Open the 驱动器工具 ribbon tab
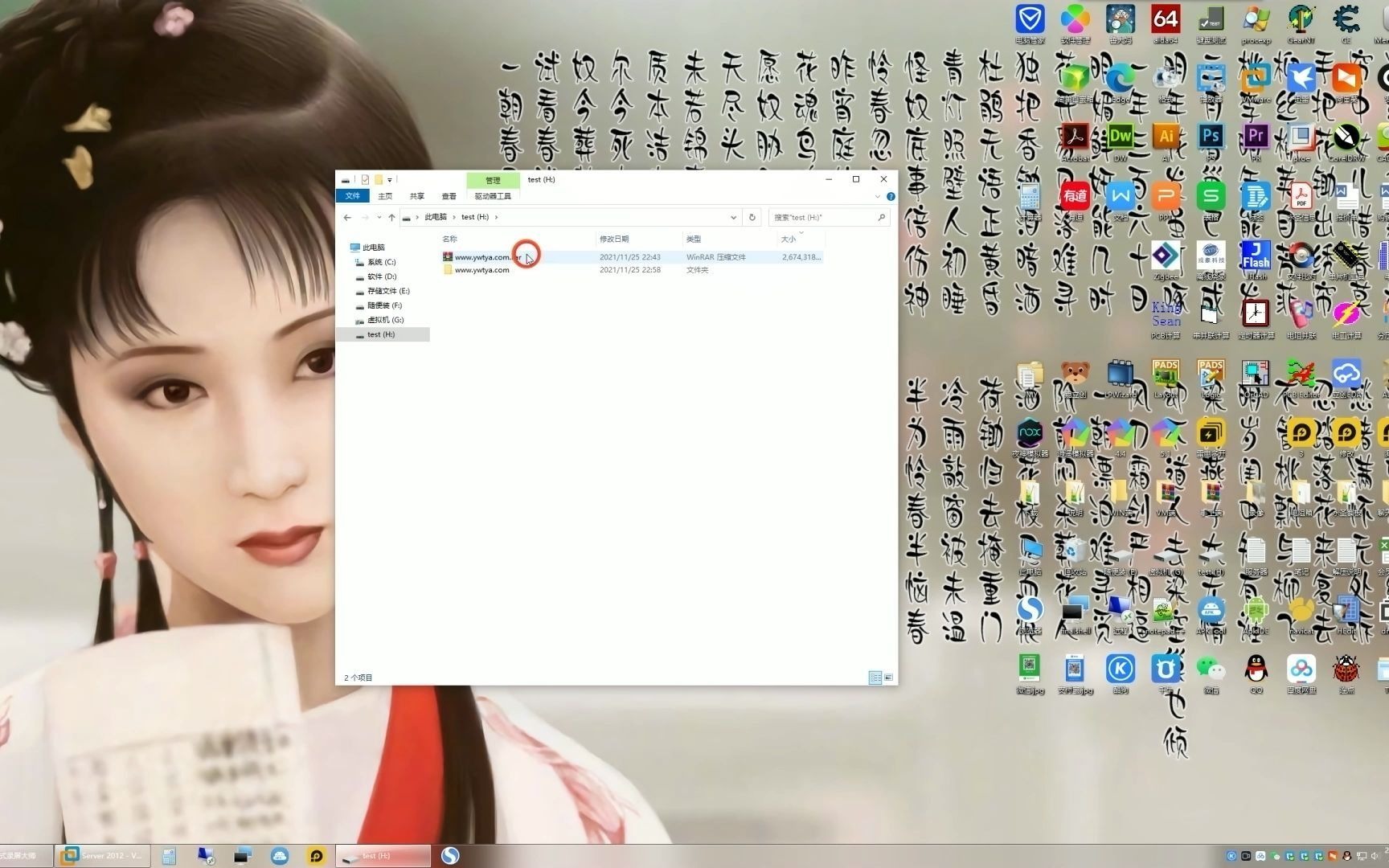Screen dimensions: 1389x868 click(494, 195)
